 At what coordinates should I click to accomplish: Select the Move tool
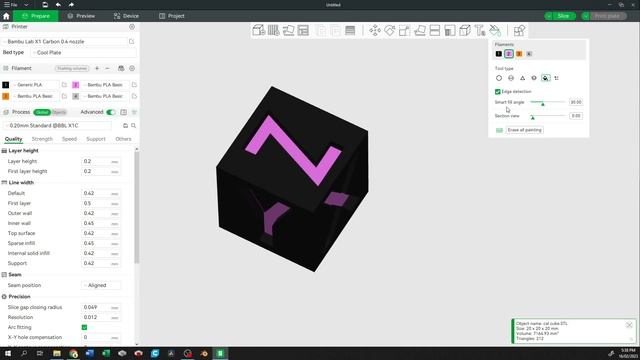click(x=375, y=30)
